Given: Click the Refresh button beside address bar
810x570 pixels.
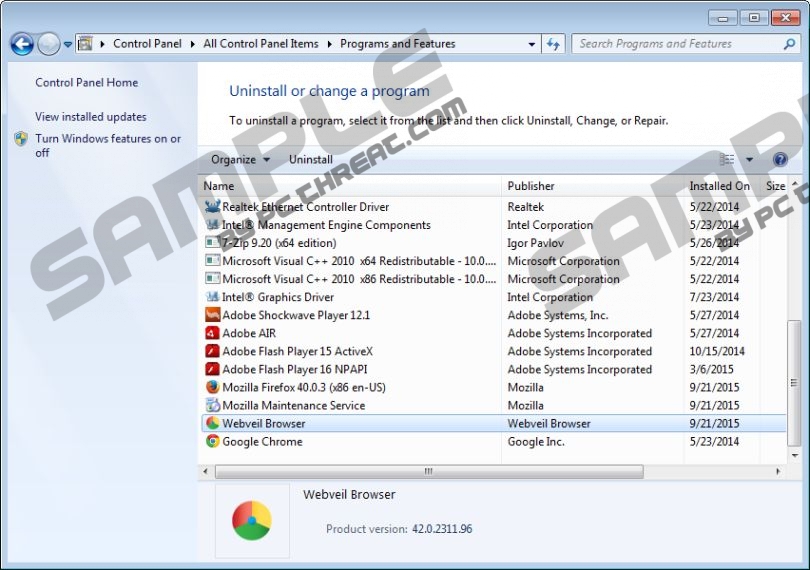Looking at the screenshot, I should point(553,44).
